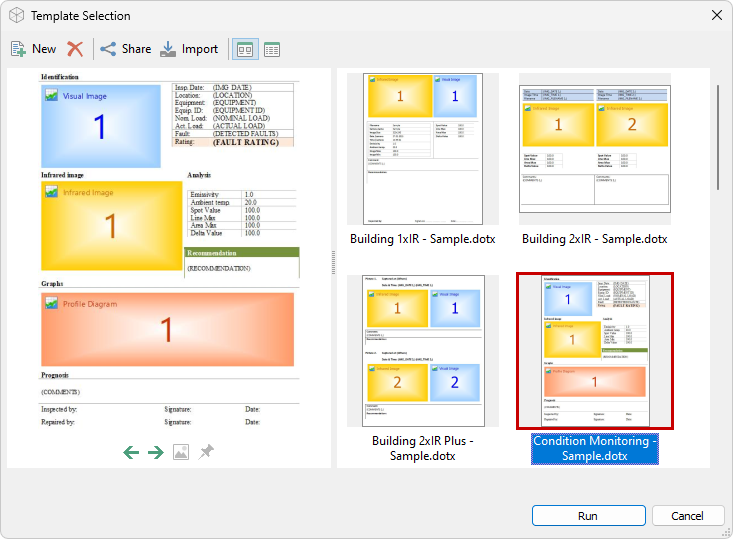Click the New template icon

(18, 49)
